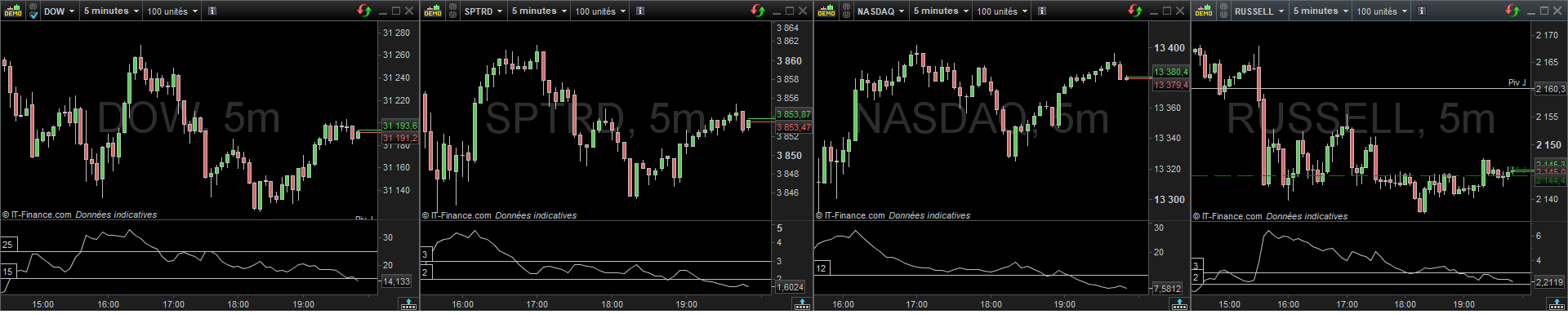1568x314 pixels.
Task: Click the SPTRD price label 3 853,87
Action: [x=793, y=114]
